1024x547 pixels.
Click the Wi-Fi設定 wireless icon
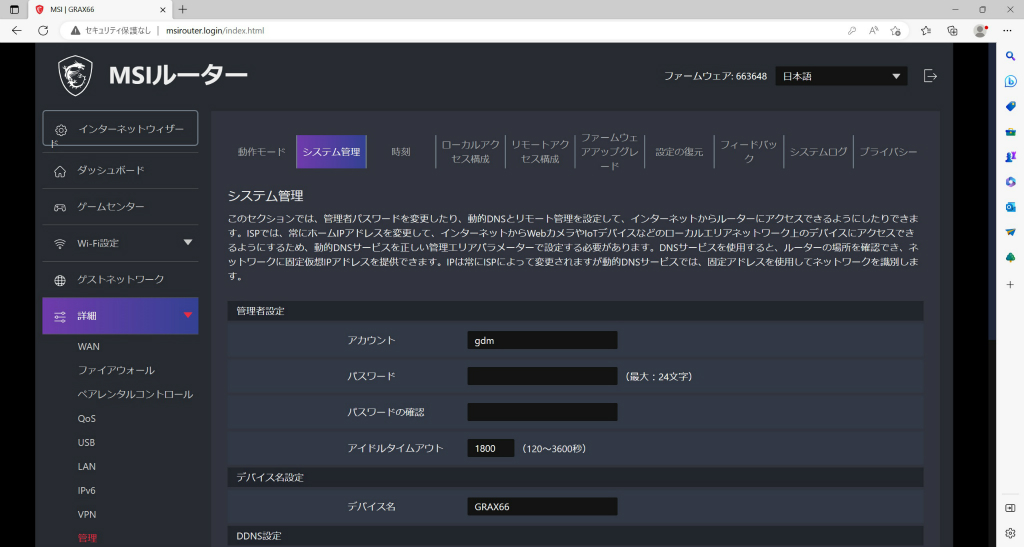tap(60, 243)
